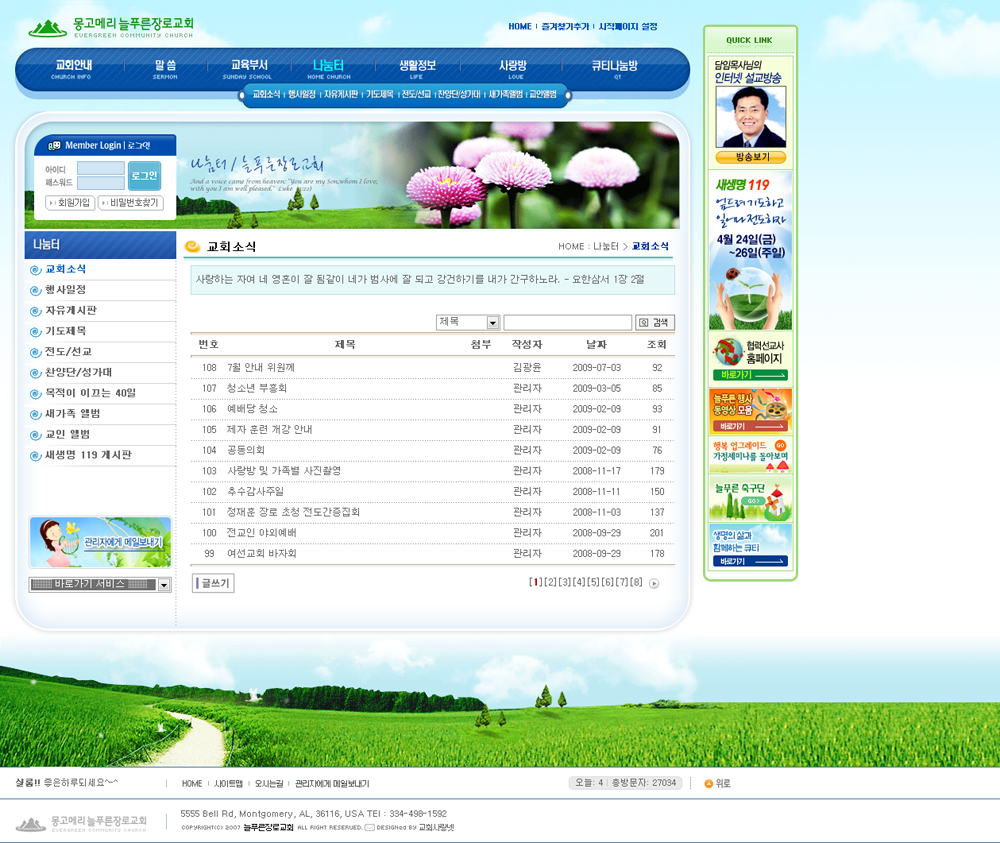Open the 협력선교사 홈페이지 globe banner
Viewport: 1000px width, 843px height.
[750, 359]
